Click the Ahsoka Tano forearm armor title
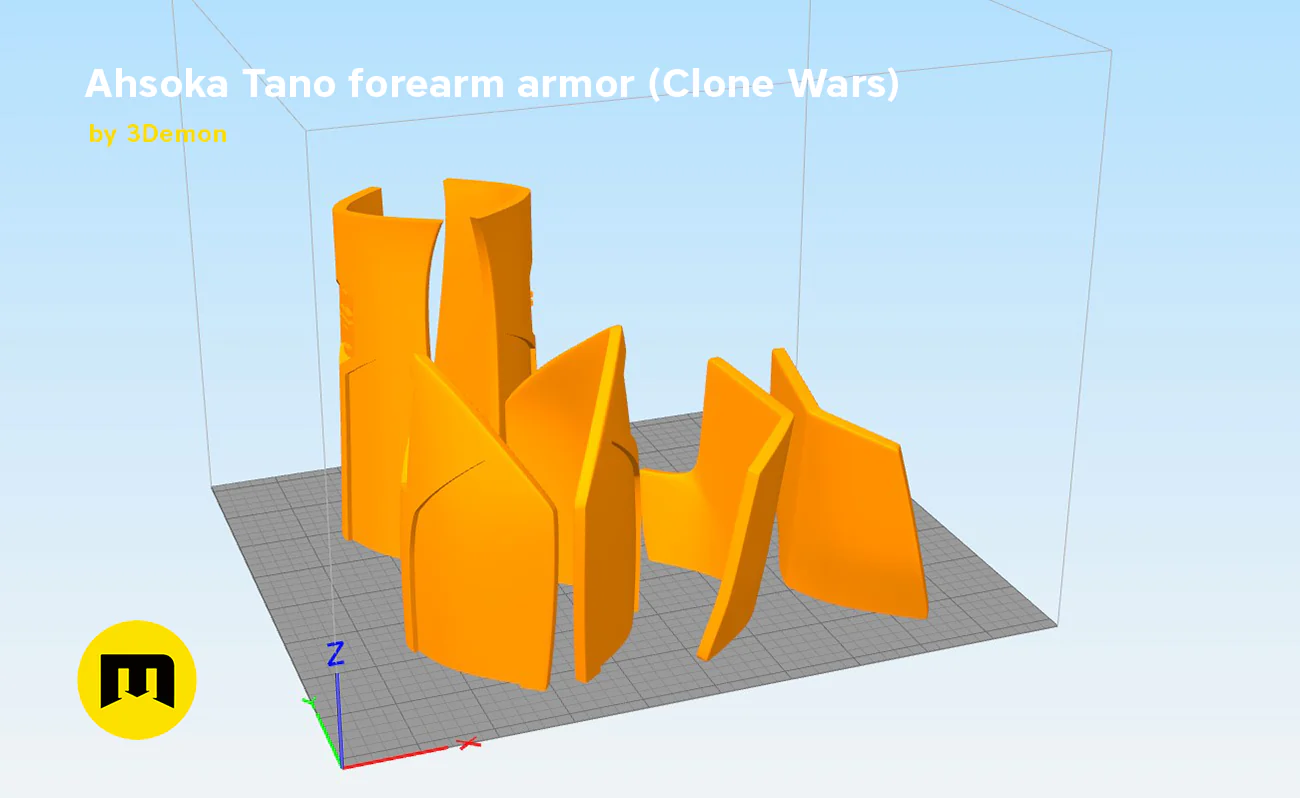 492,85
